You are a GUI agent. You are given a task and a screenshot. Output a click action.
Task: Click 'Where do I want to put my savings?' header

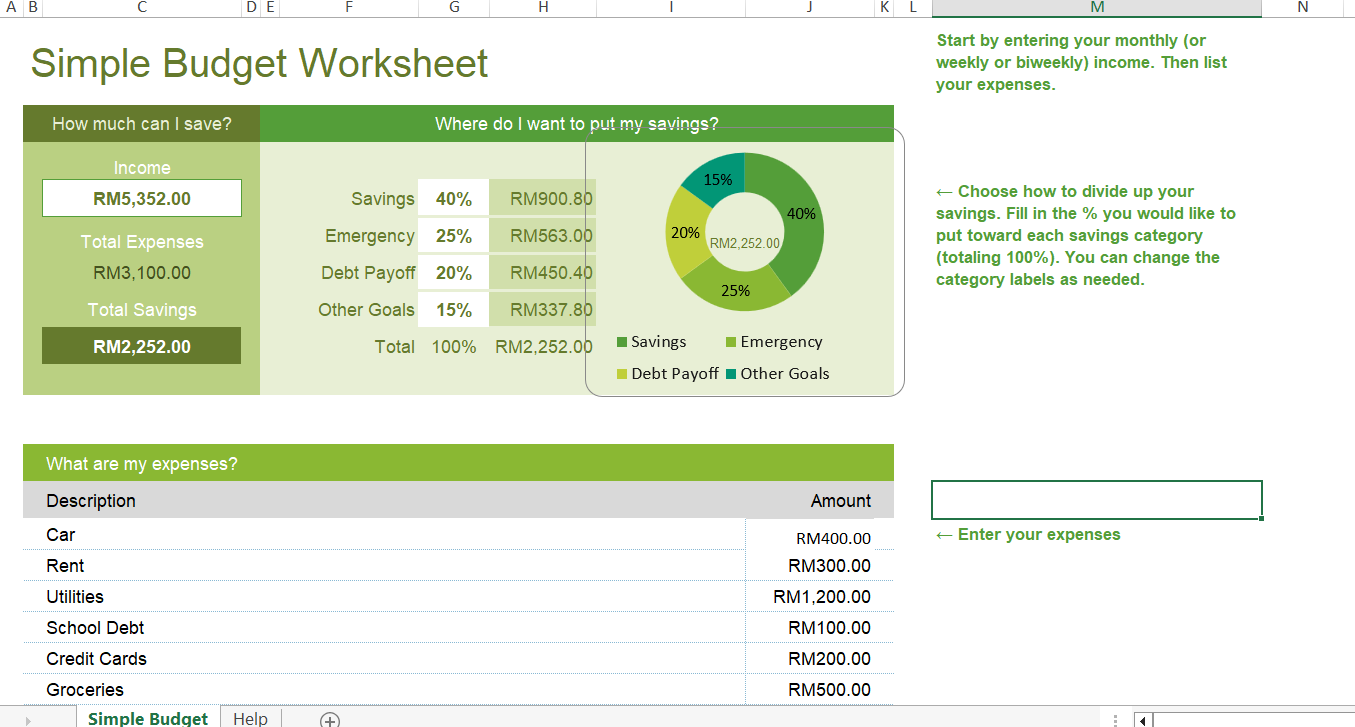click(577, 124)
